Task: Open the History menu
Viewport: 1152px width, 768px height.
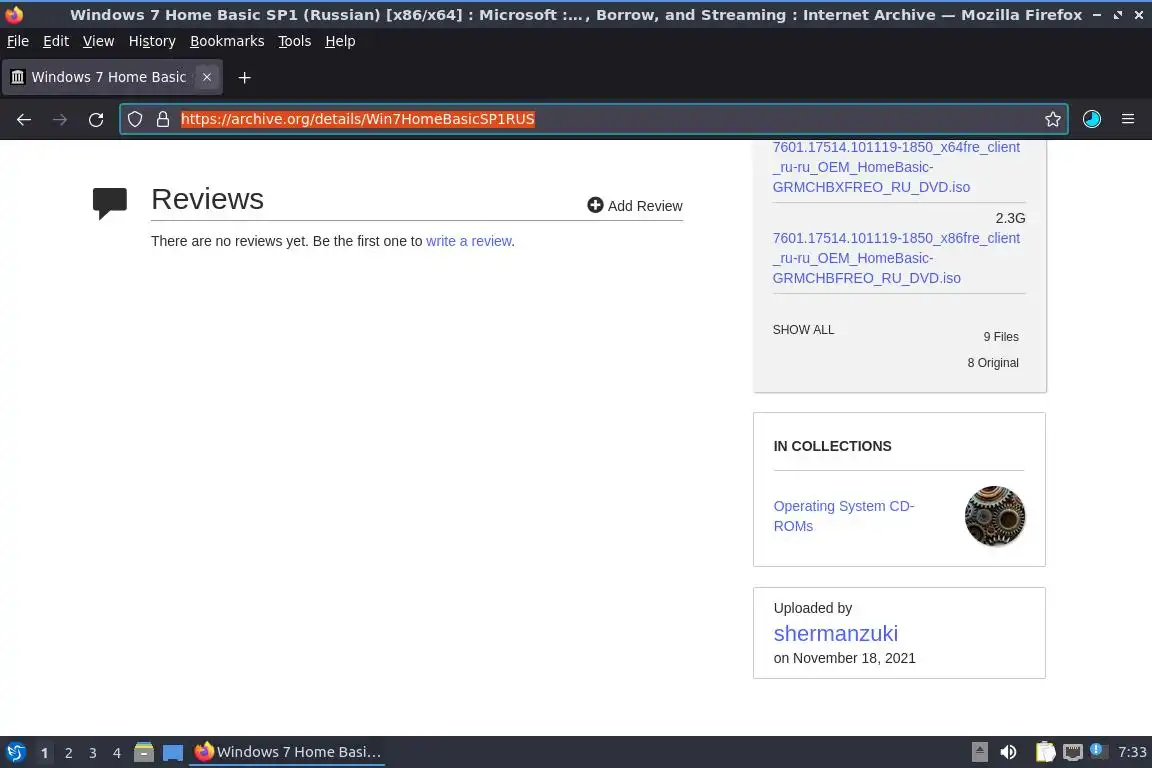Action: pos(152,41)
